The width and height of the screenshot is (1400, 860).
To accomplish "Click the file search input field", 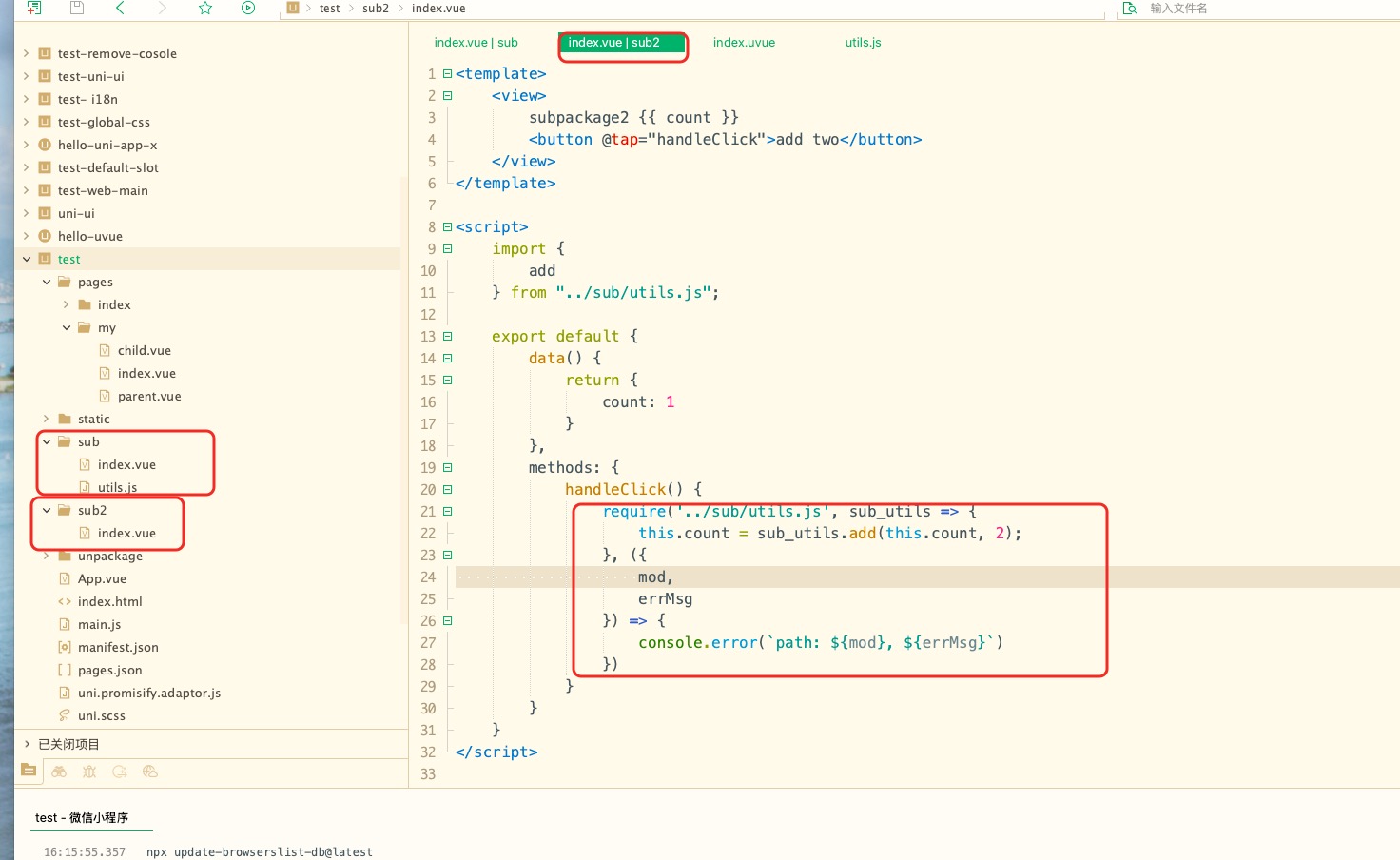I will click(x=1236, y=9).
